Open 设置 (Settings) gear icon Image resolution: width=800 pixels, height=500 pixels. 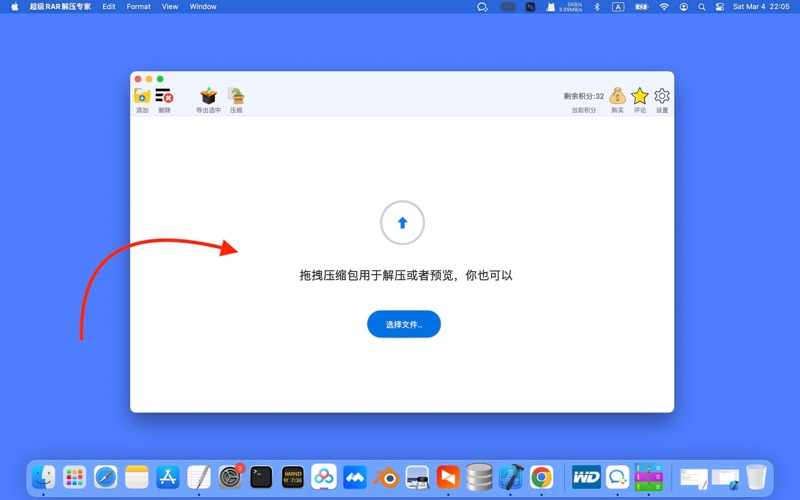pyautogui.click(x=662, y=96)
